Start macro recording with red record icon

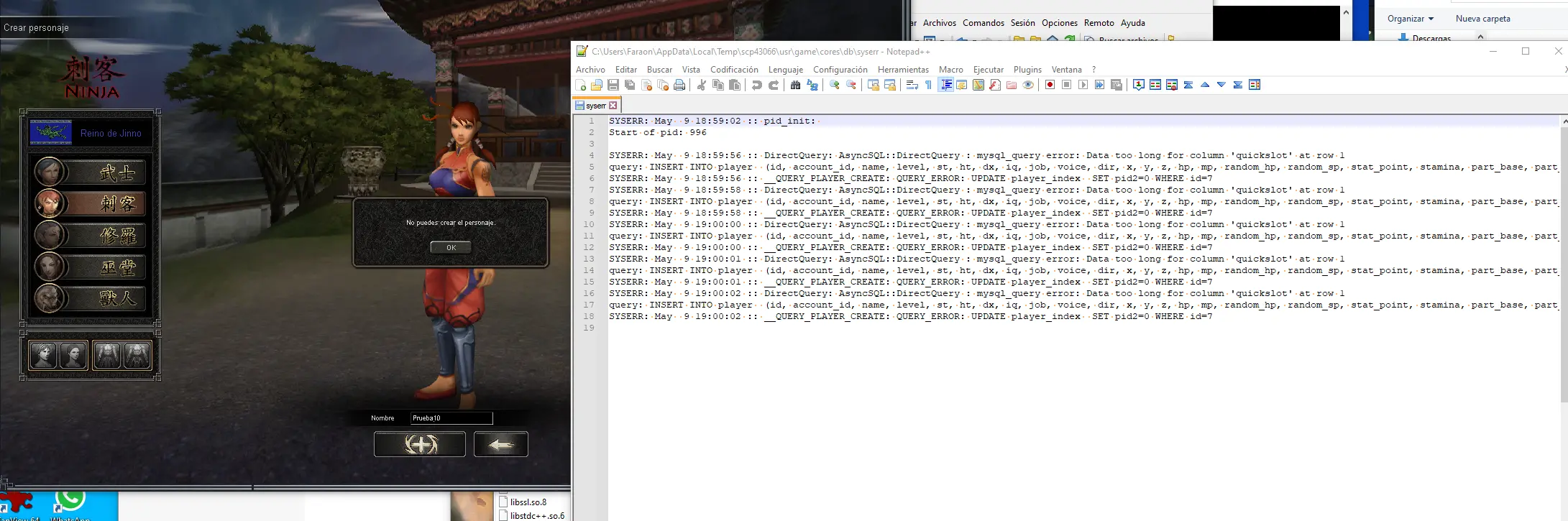pos(1050,85)
